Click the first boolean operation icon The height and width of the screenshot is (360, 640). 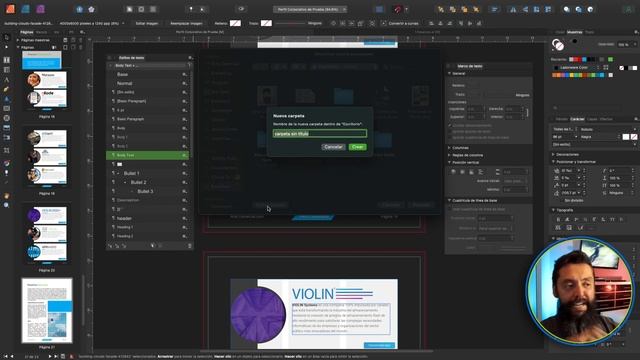click(567, 9)
